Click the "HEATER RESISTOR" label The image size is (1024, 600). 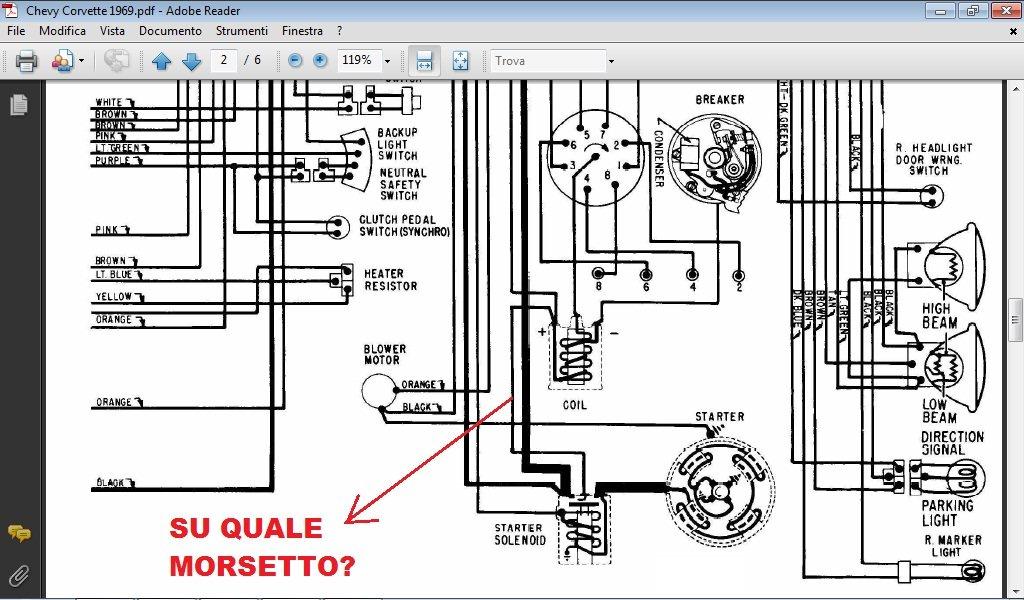click(x=391, y=280)
